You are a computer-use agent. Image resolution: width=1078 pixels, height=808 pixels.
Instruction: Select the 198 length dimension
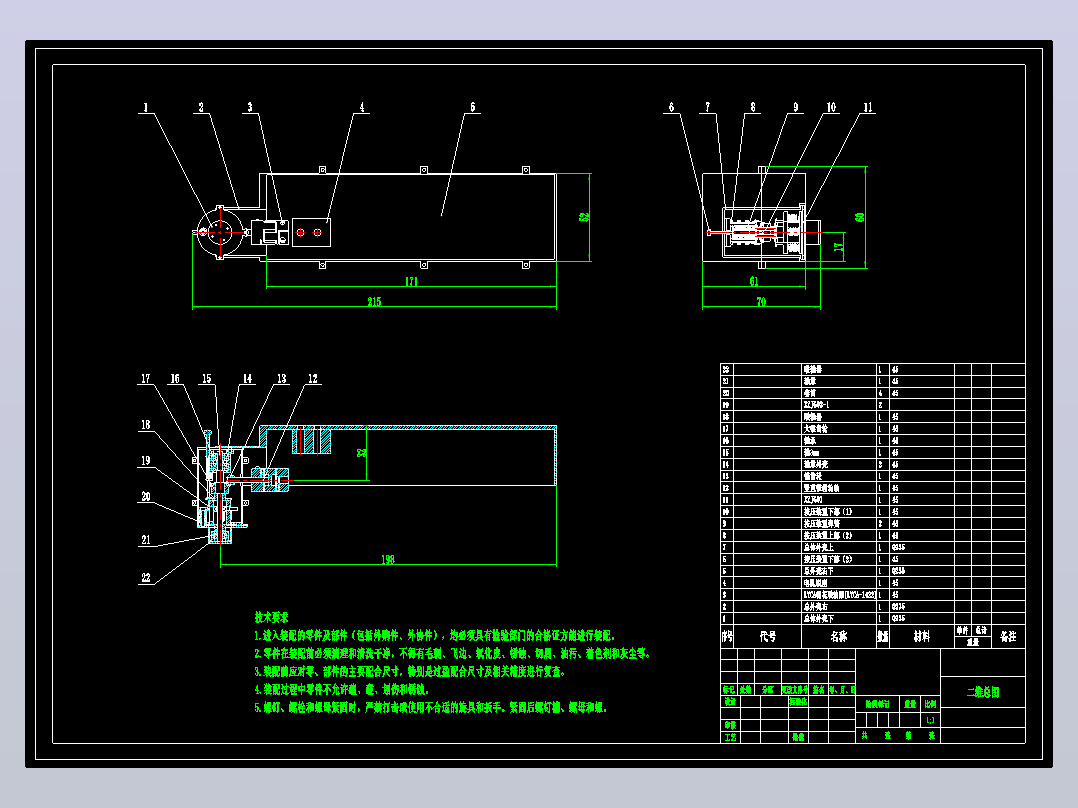(x=388, y=560)
